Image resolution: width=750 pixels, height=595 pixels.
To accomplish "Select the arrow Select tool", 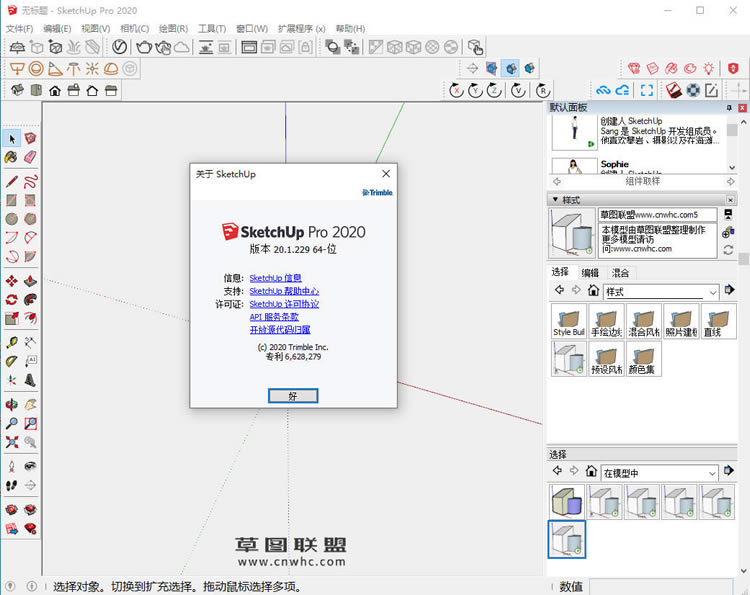I will pos(12,139).
